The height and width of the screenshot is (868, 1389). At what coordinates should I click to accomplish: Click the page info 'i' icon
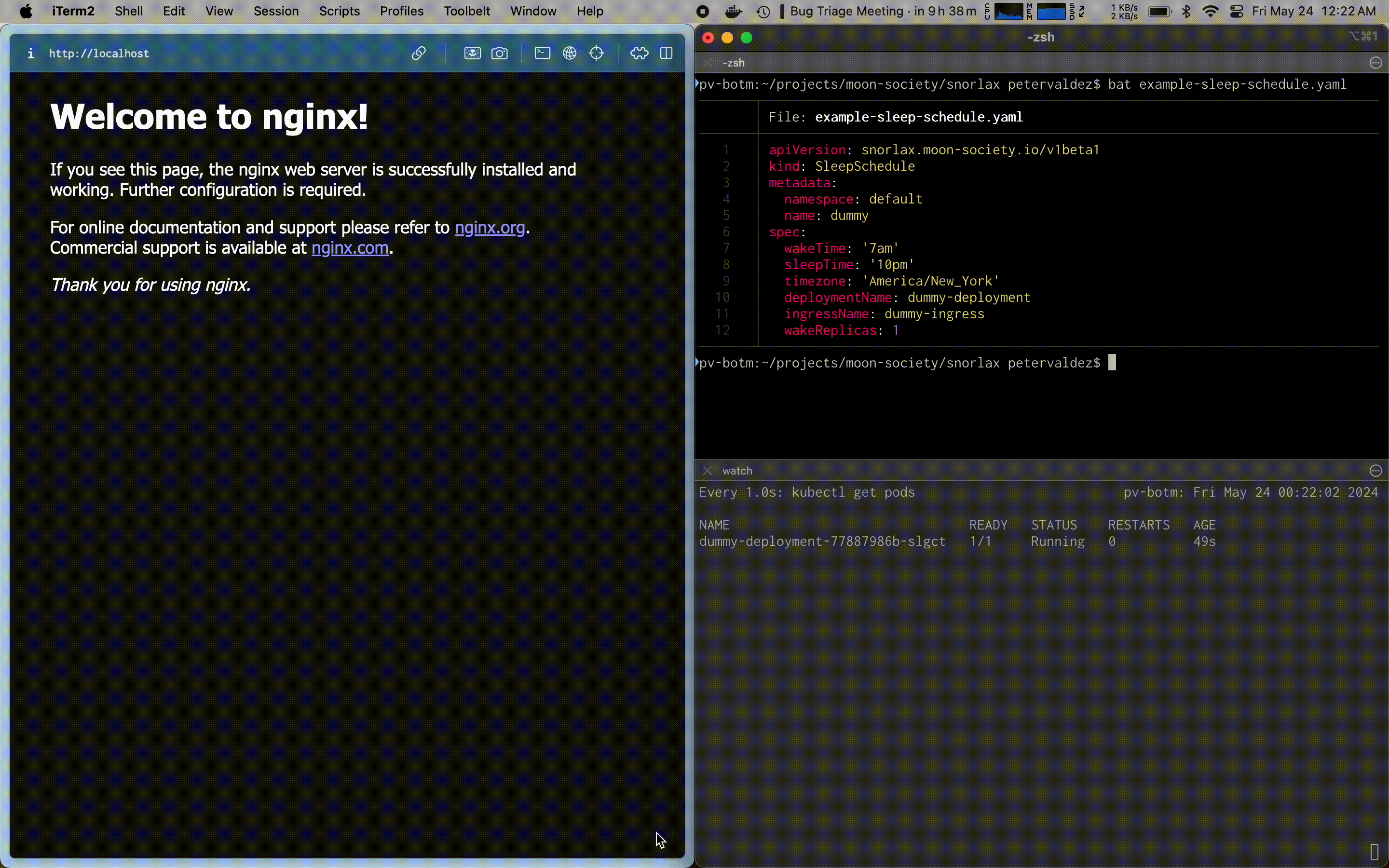tap(30, 54)
